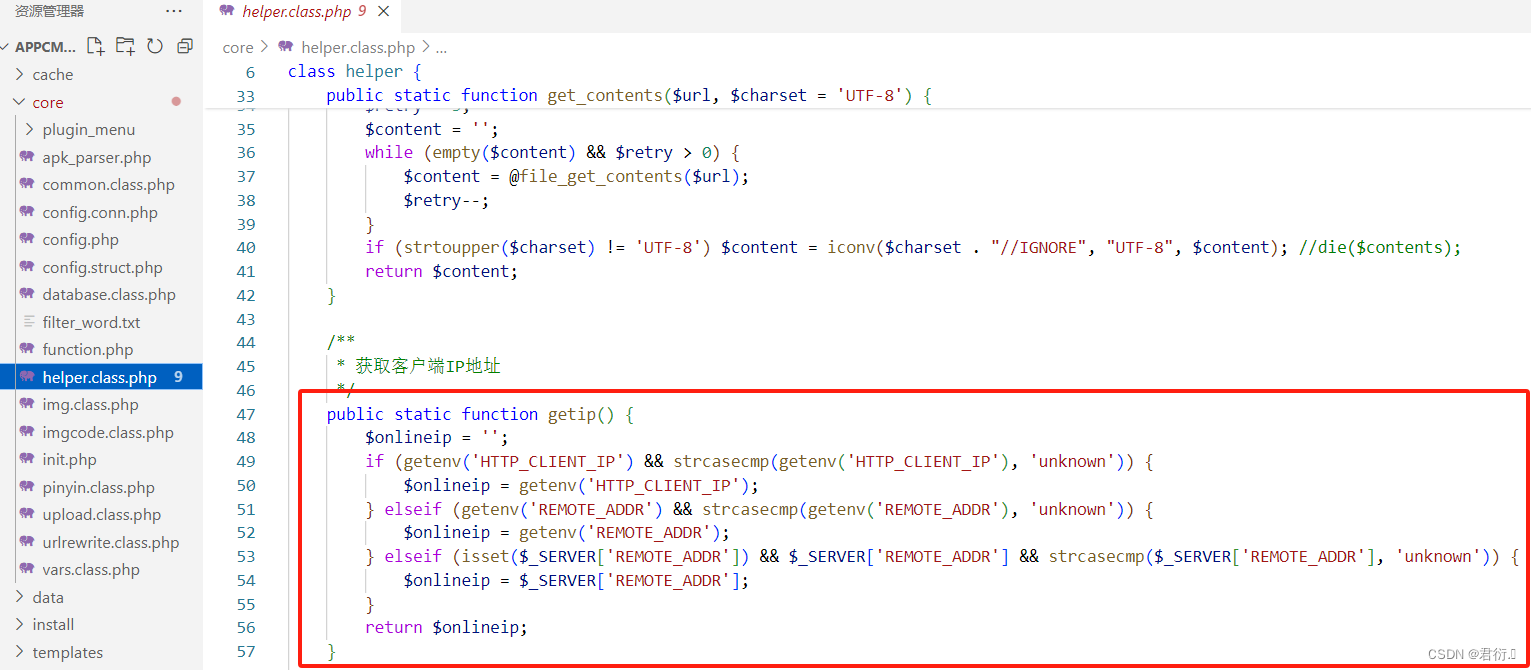Collapse the APPCMS project root

(x=40, y=46)
